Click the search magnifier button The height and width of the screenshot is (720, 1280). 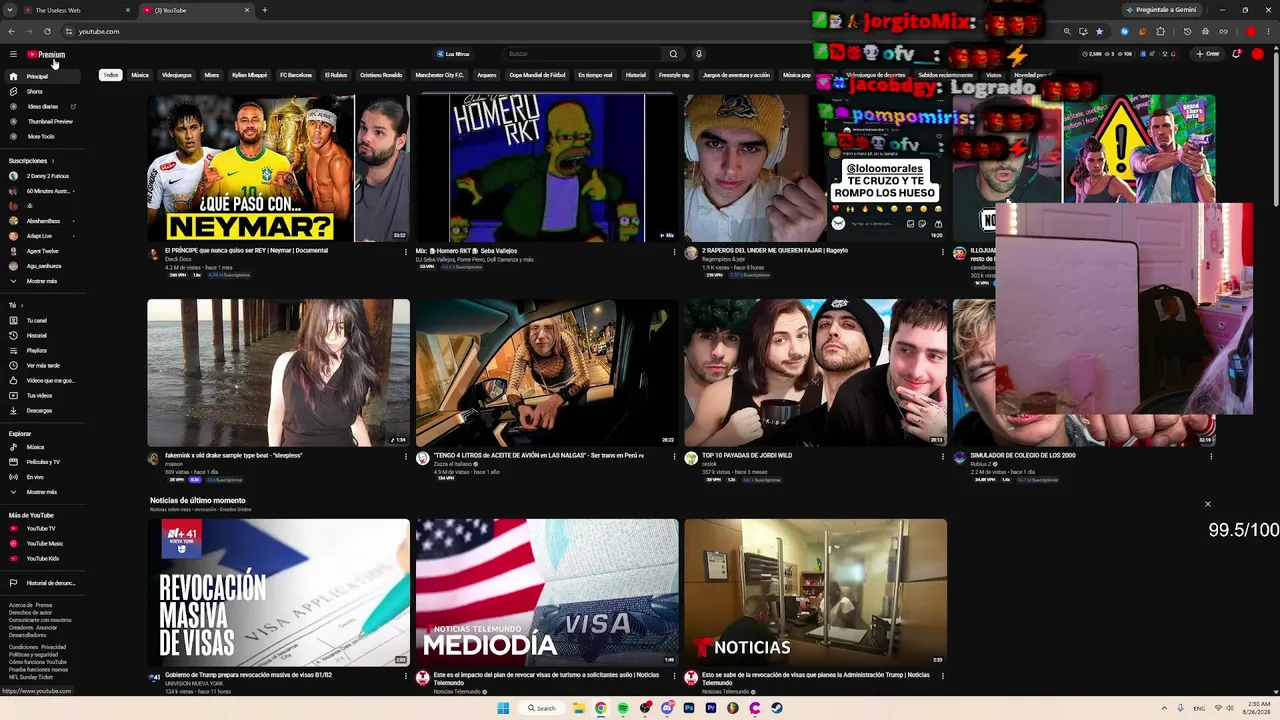673,54
